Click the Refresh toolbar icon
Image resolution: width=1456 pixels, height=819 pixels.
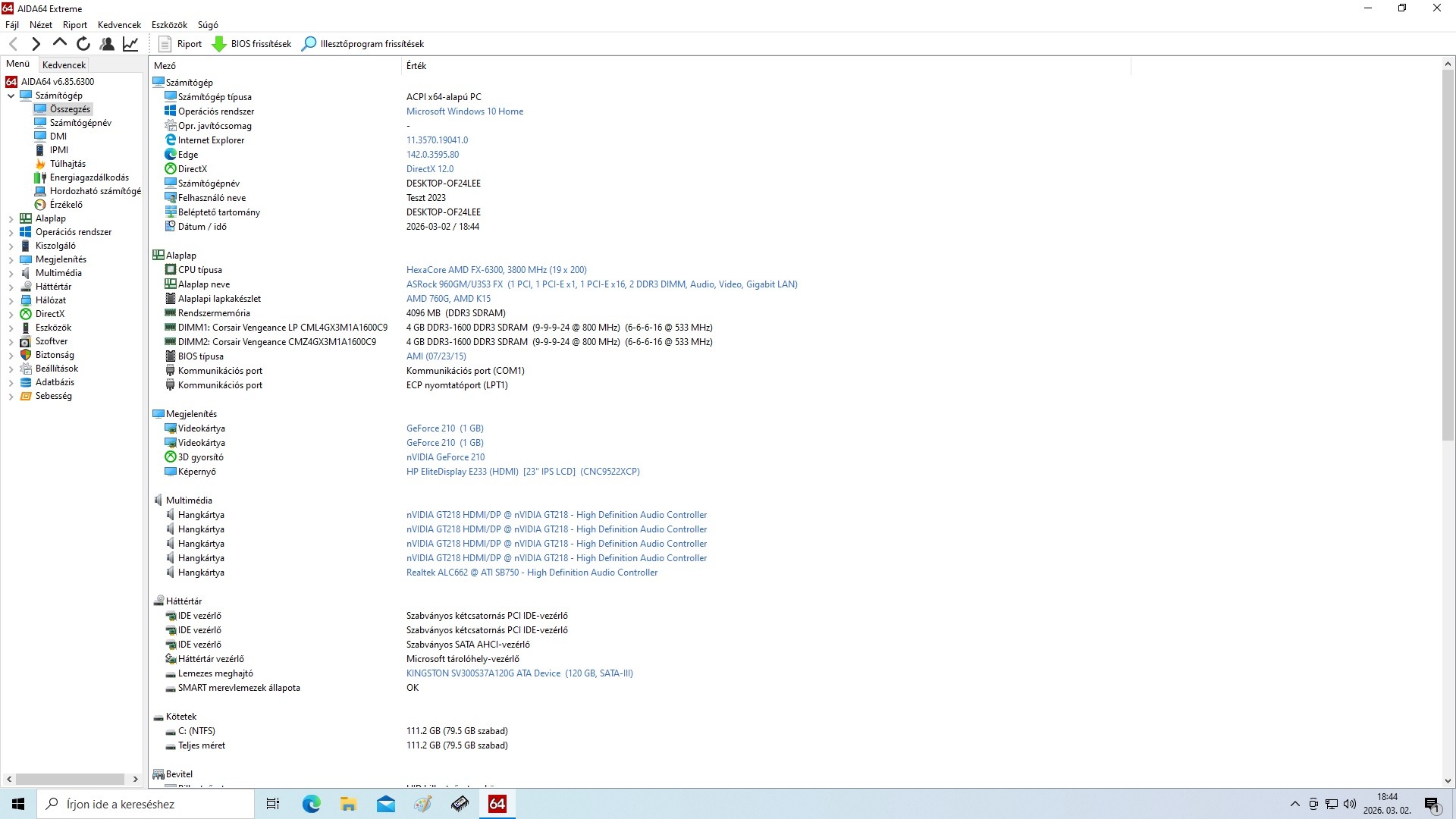click(x=83, y=44)
